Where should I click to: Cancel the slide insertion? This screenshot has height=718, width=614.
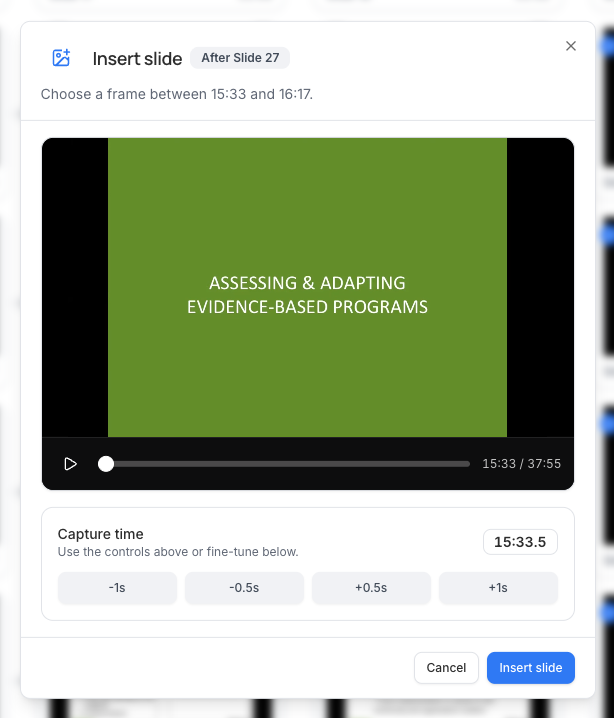pos(446,668)
